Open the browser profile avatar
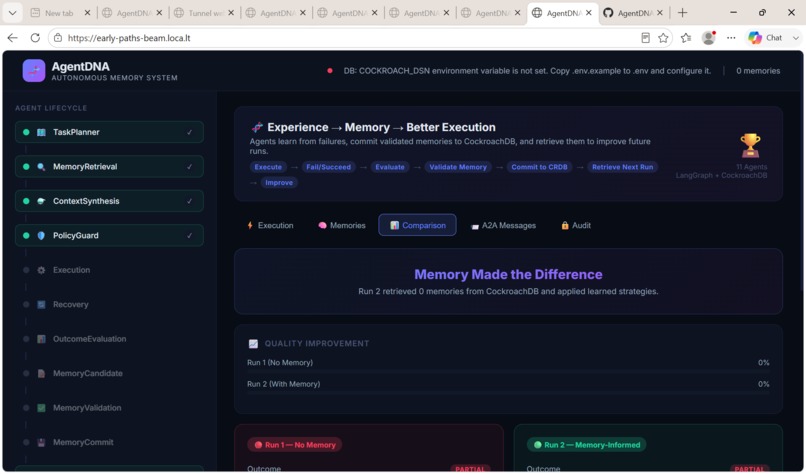The height and width of the screenshot is (474, 806). point(709,38)
